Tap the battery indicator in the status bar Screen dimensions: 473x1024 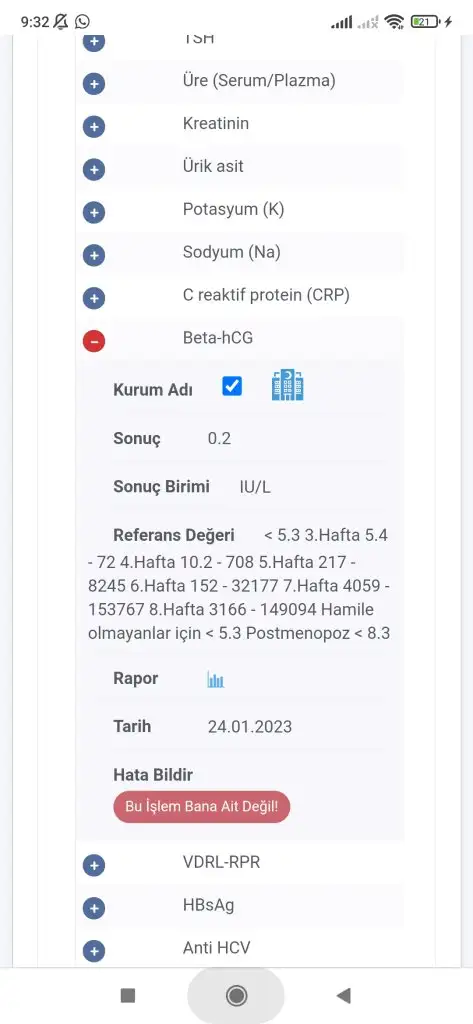(426, 22)
